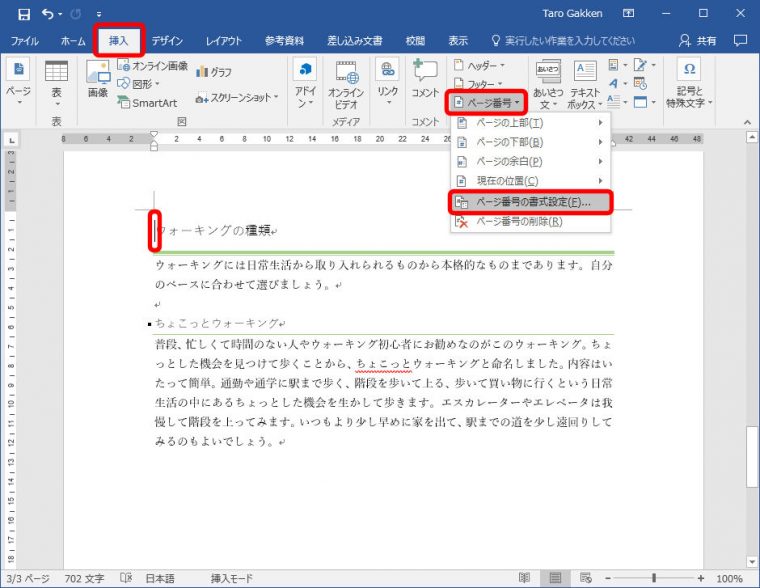The height and width of the screenshot is (588, 760).
Task: Open the ファイル tab
Action: click(x=25, y=41)
